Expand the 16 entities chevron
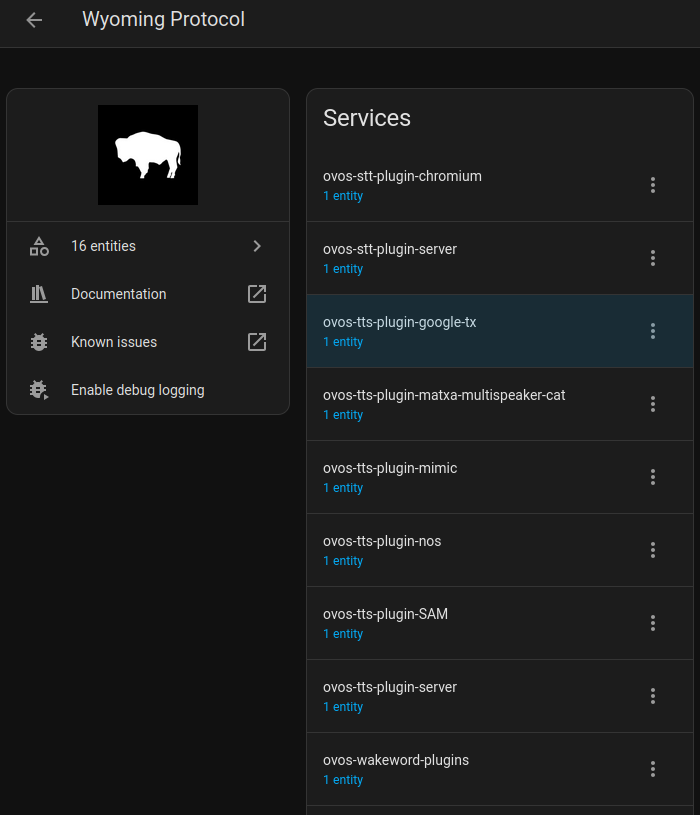This screenshot has height=815, width=700. click(x=257, y=246)
